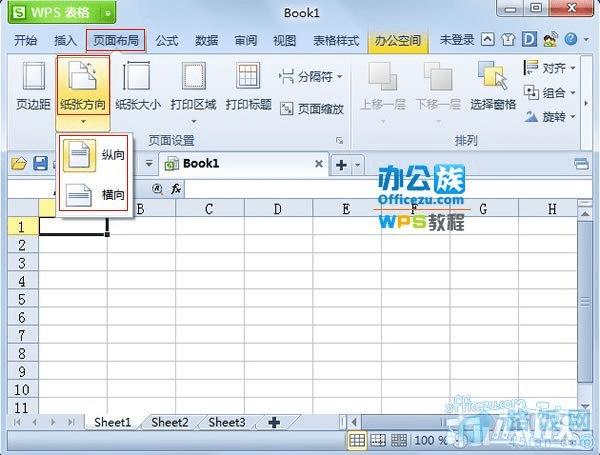Click the 打印标题 print titles icon
The width and height of the screenshot is (600, 455).
[248, 76]
